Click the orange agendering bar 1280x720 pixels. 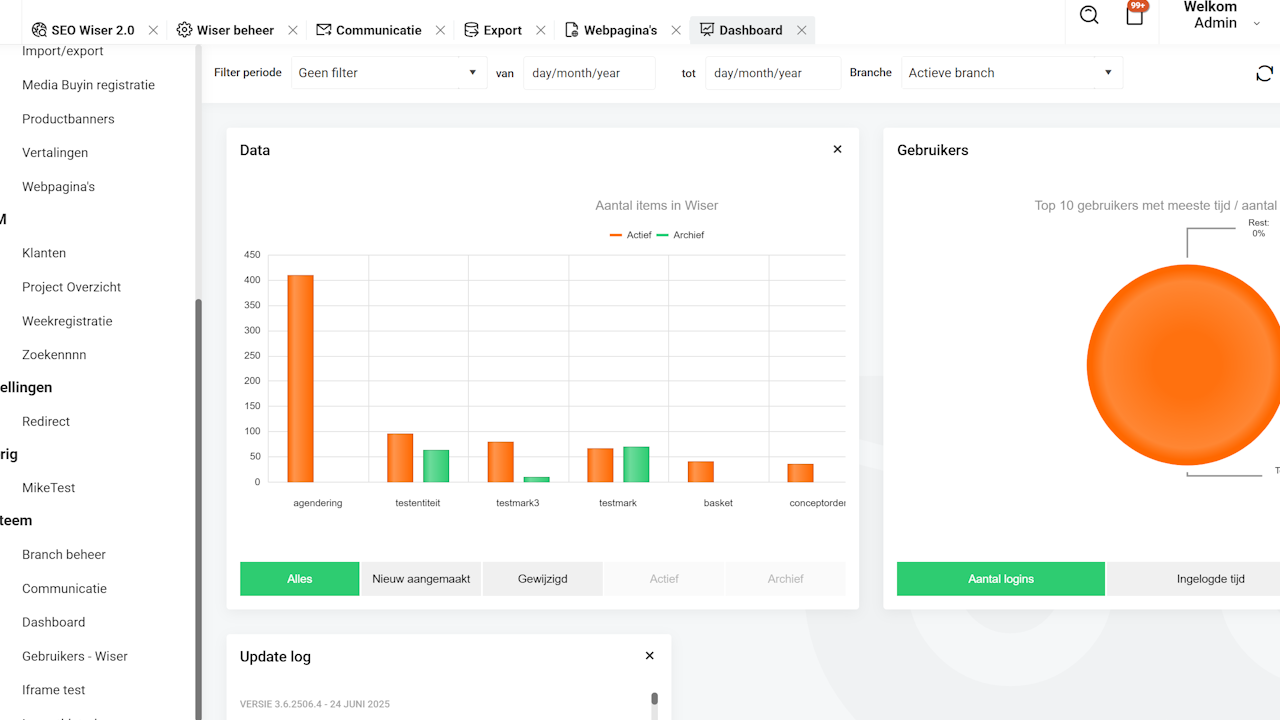tap(300, 378)
